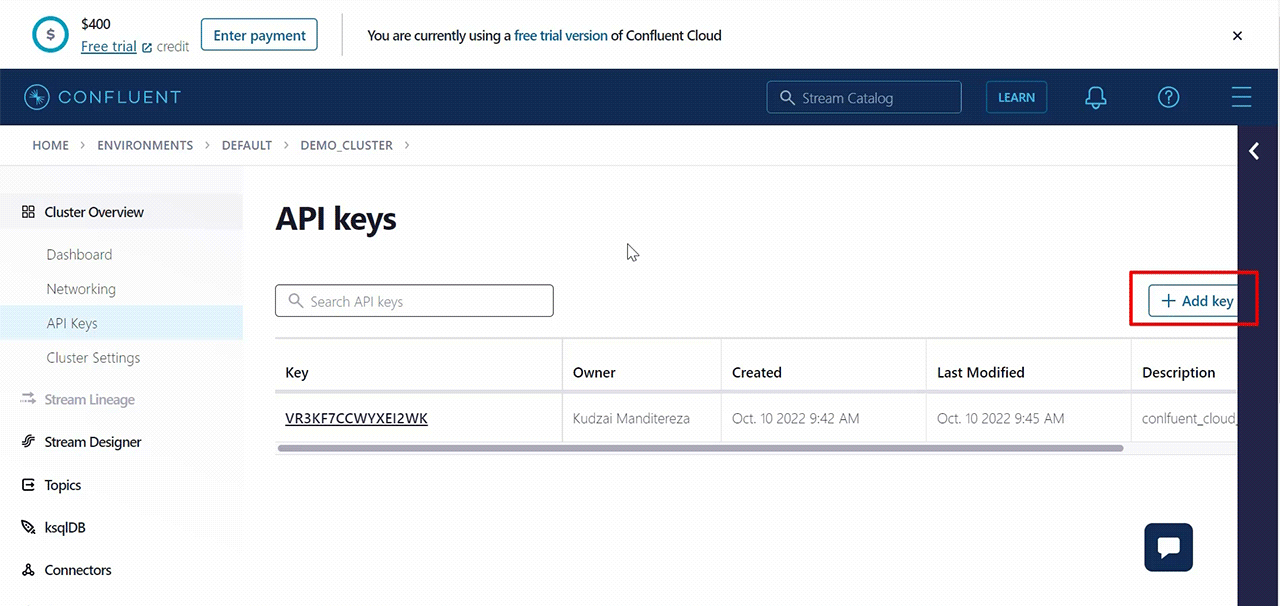Click the Stream Lineage icon
Screen dimensions: 1280x606
point(28,399)
